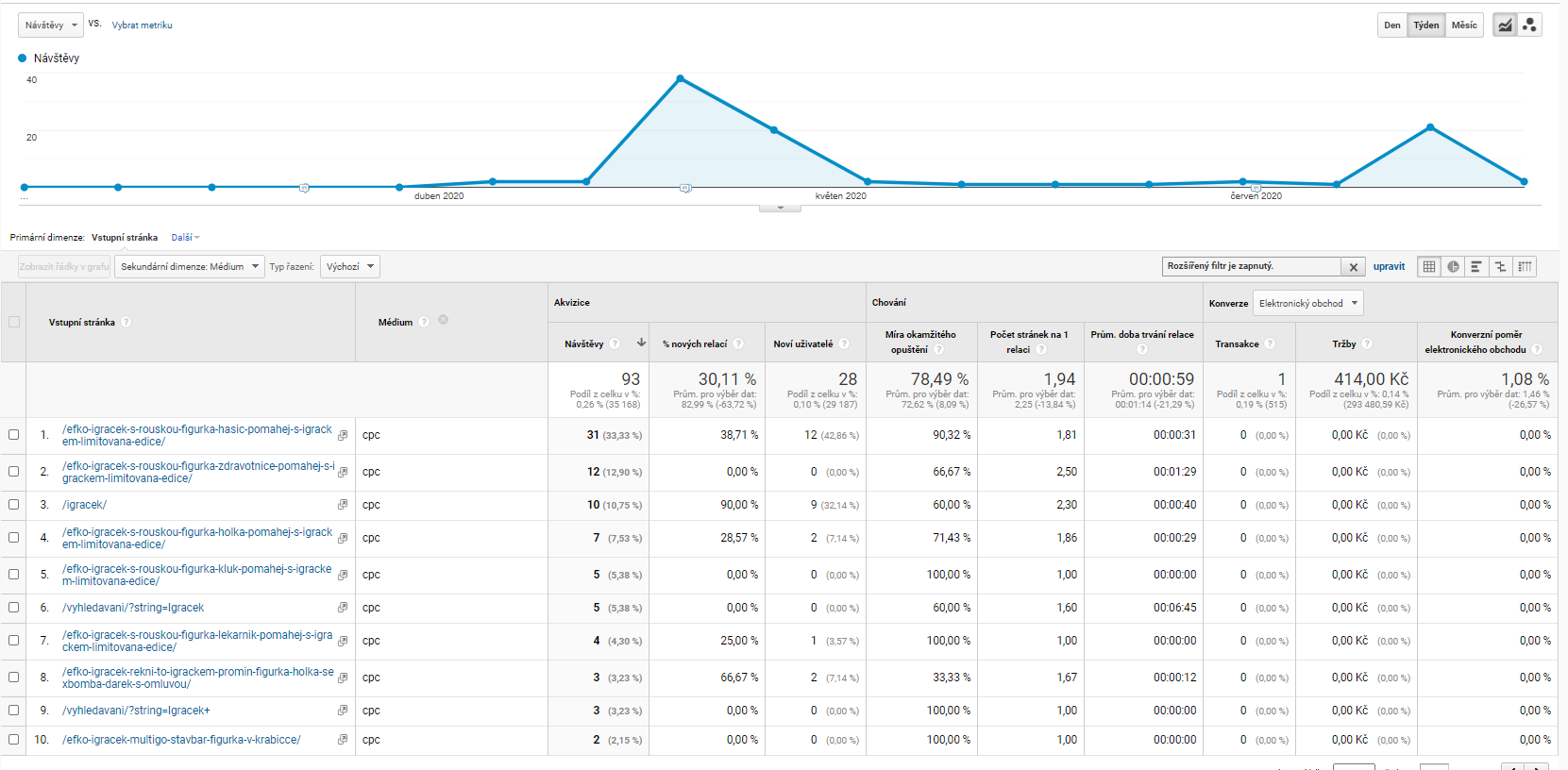Click the Návštěvy chart legend label
The height and width of the screenshot is (770, 1568).
(x=57, y=59)
